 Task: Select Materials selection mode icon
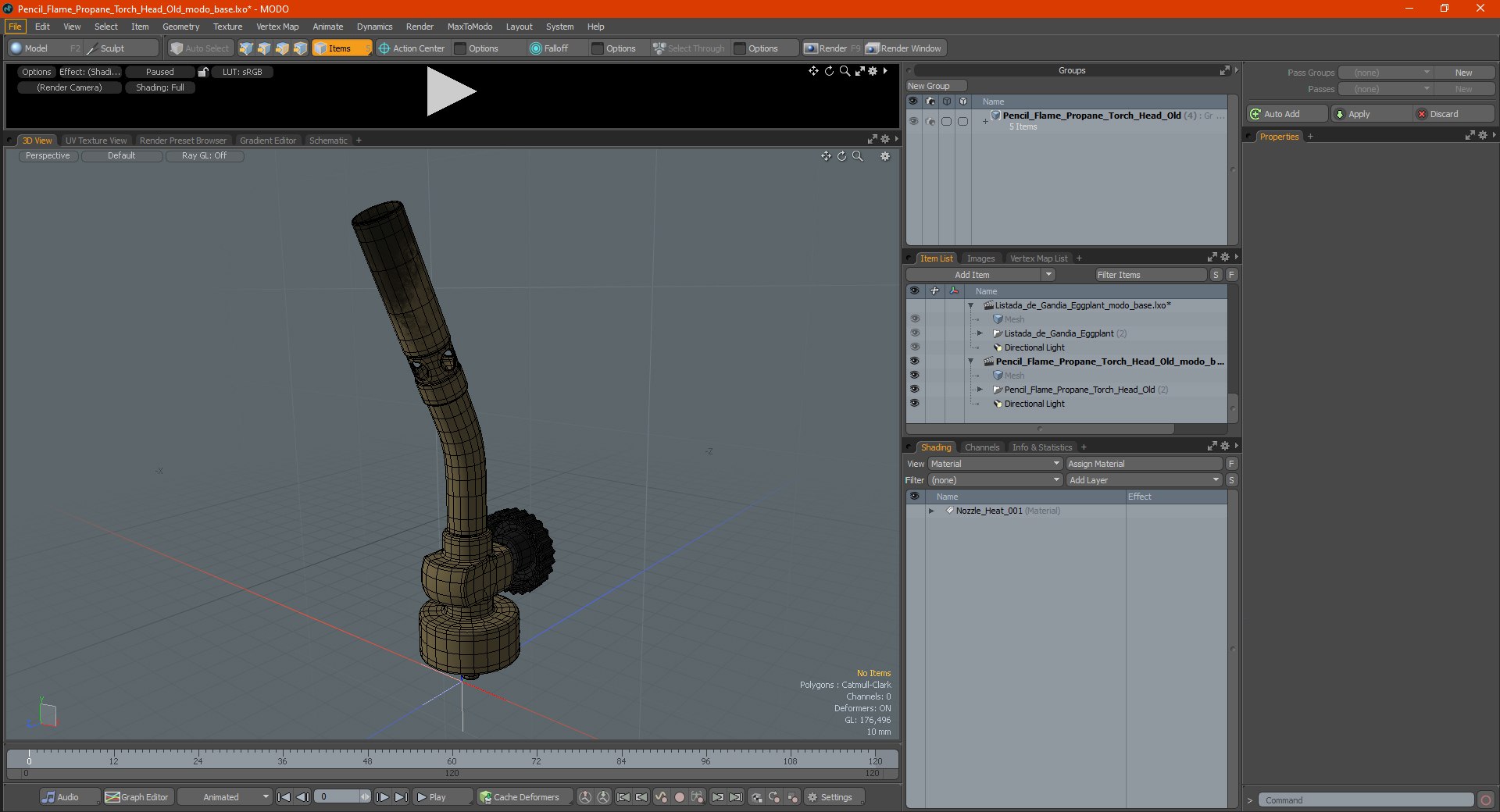pyautogui.click(x=300, y=48)
